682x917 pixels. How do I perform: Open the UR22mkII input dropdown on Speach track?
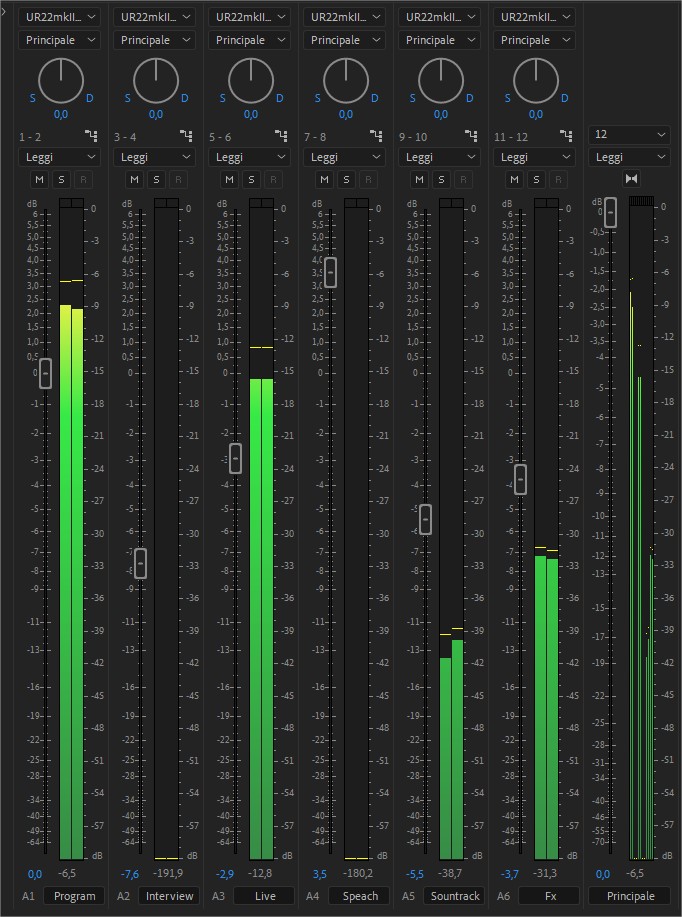pyautogui.click(x=345, y=17)
